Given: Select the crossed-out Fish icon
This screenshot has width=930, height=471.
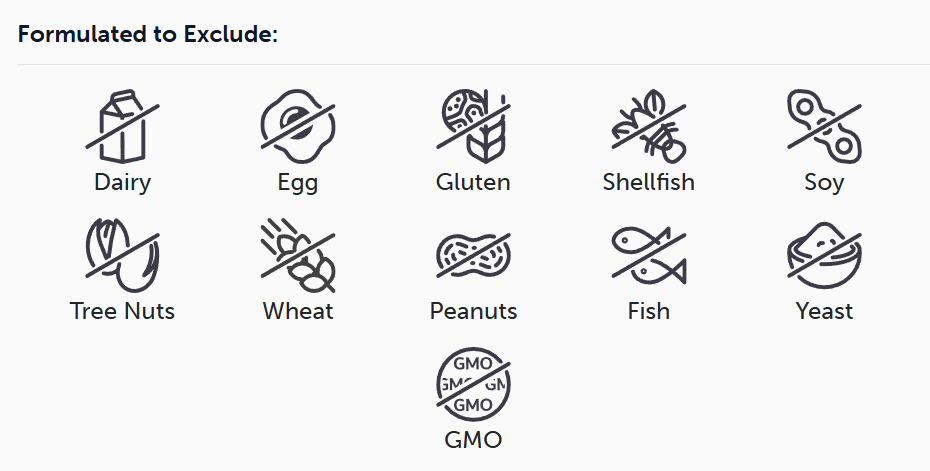Looking at the screenshot, I should (x=648, y=255).
